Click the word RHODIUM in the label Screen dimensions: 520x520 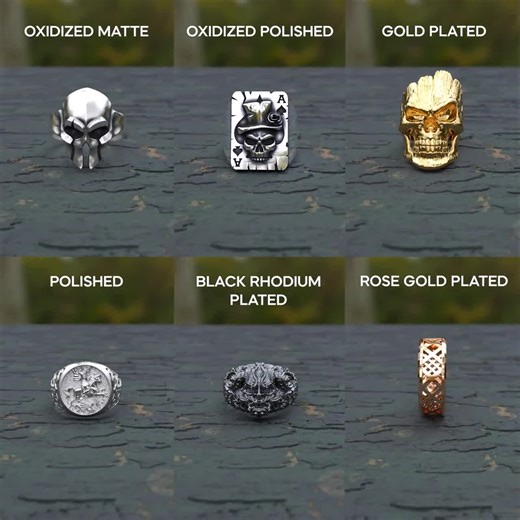click(285, 282)
